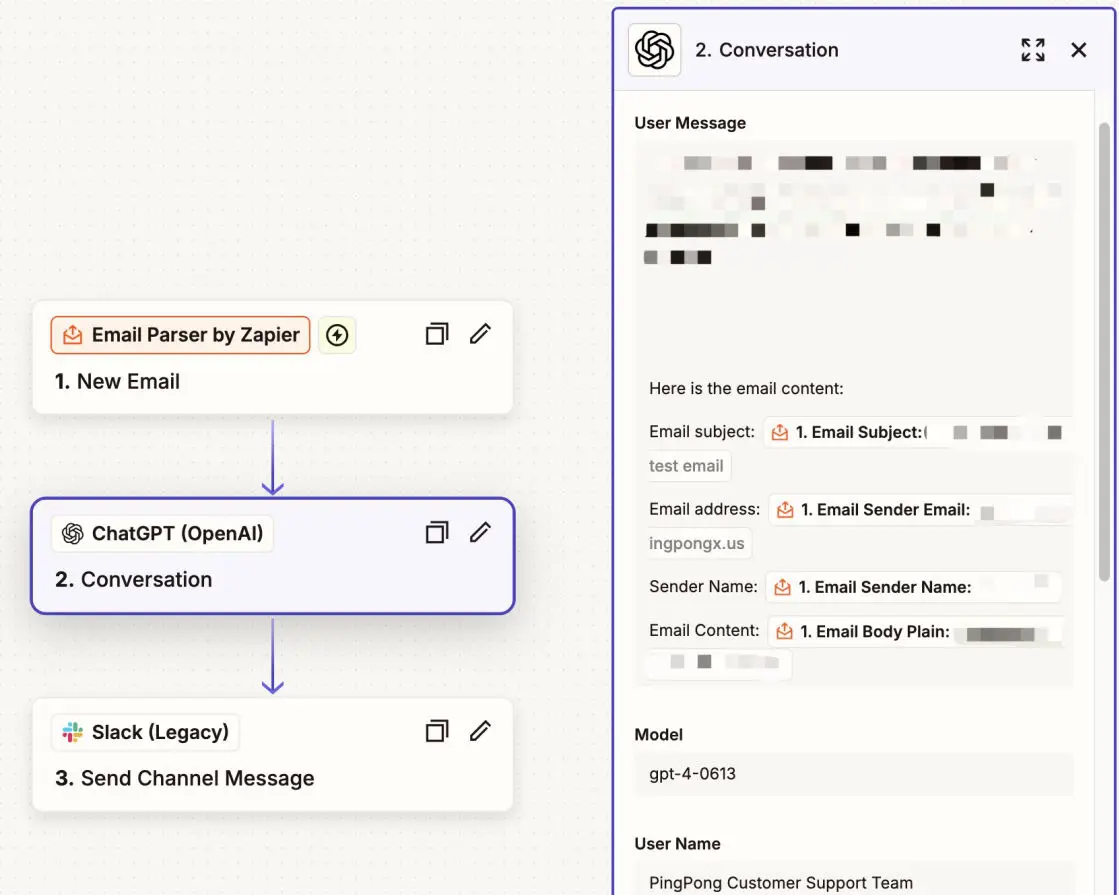Edit the ChatGPT Conversation step with pencil
1119x895 pixels.
click(x=480, y=532)
